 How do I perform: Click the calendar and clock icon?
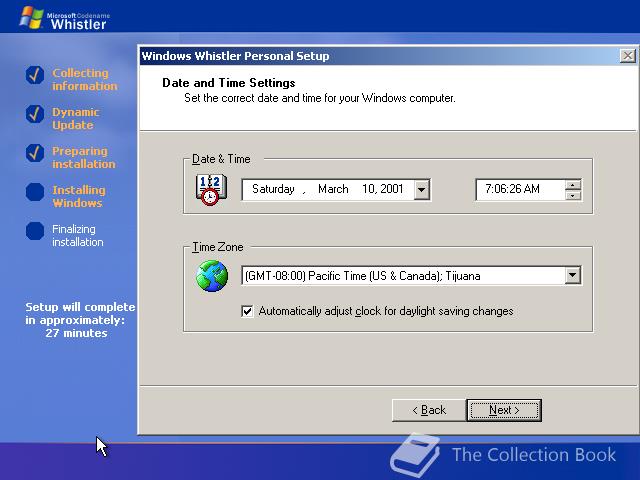211,190
